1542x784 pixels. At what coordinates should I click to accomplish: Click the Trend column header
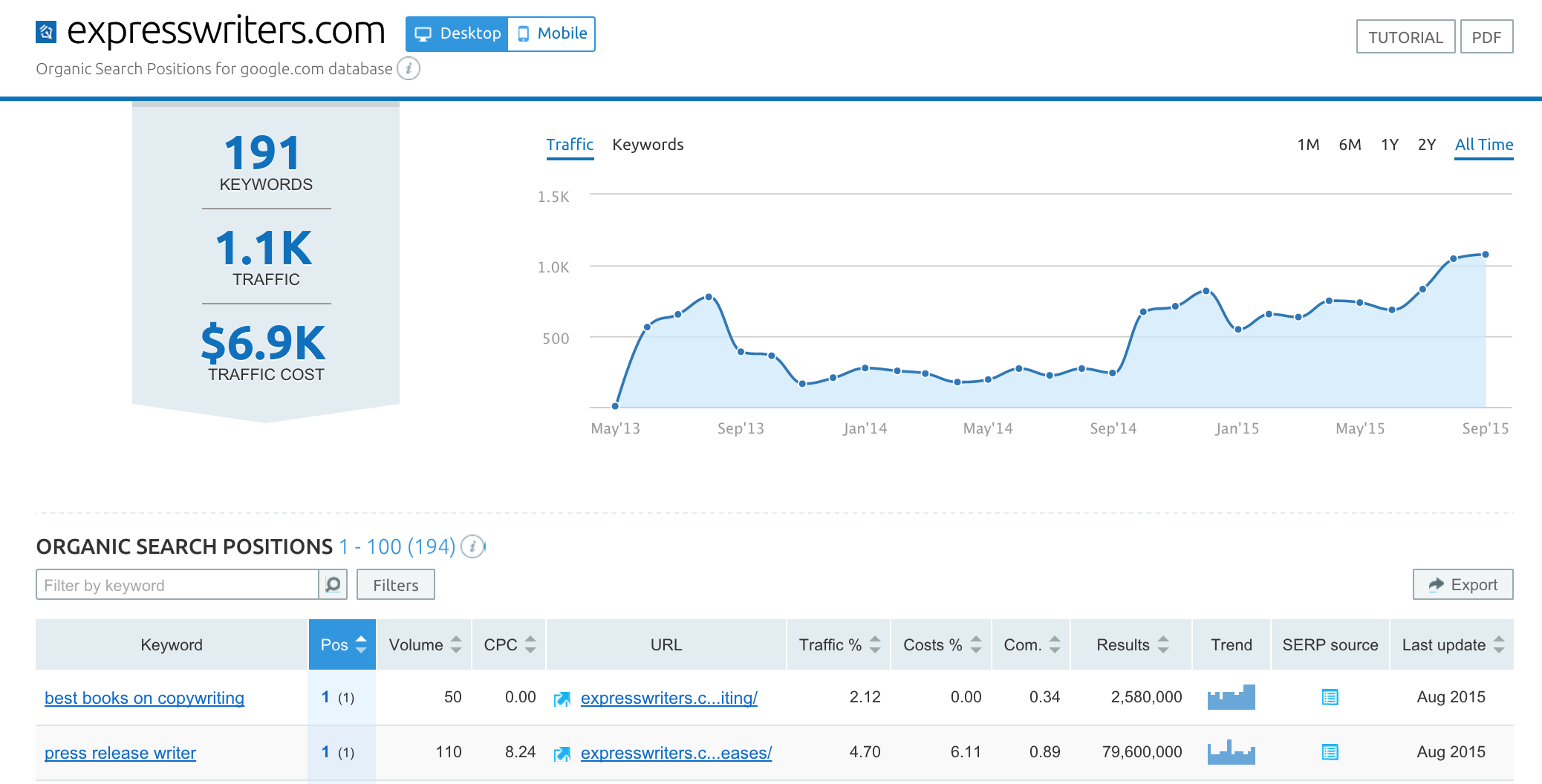tap(1232, 644)
